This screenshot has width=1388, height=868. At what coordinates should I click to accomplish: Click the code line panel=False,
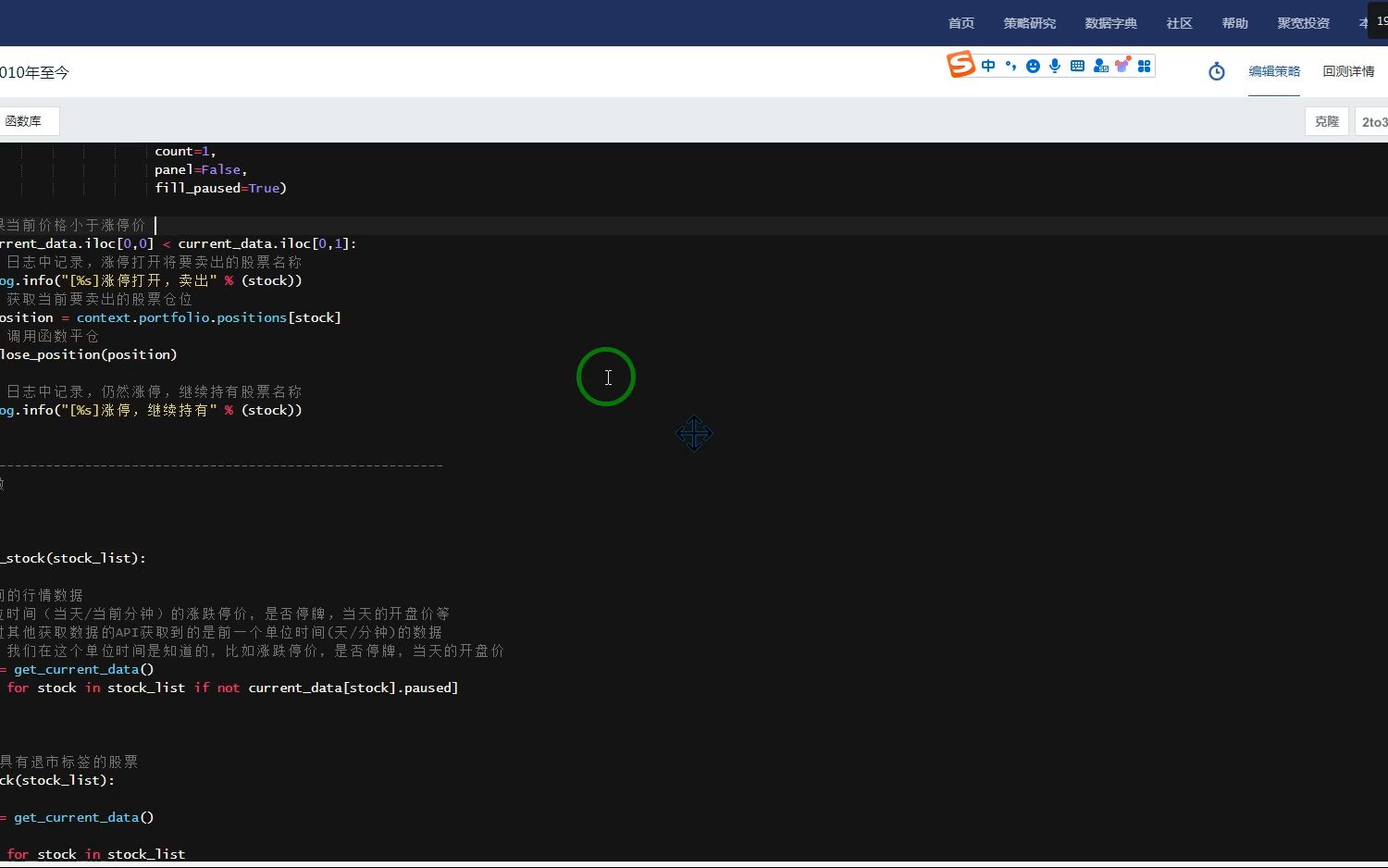click(201, 169)
